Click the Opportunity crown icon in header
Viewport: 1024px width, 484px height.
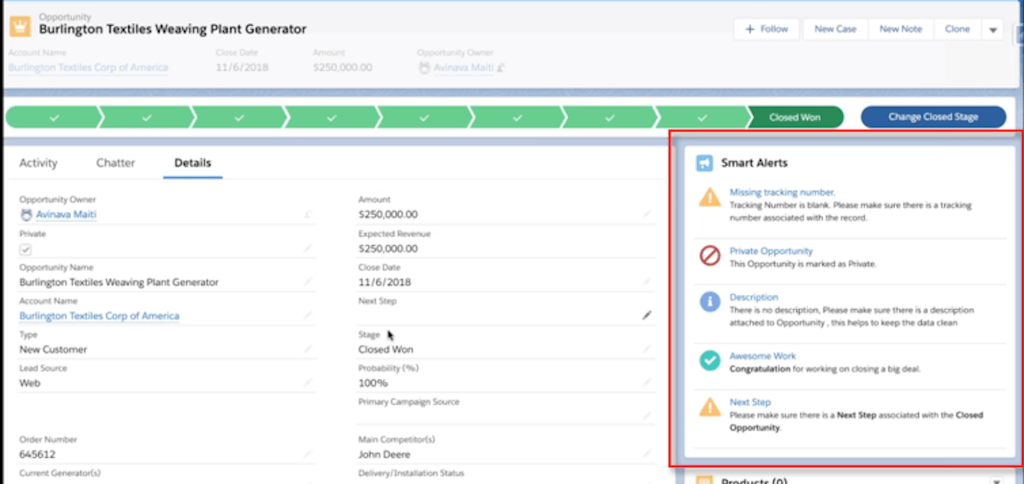[19, 24]
